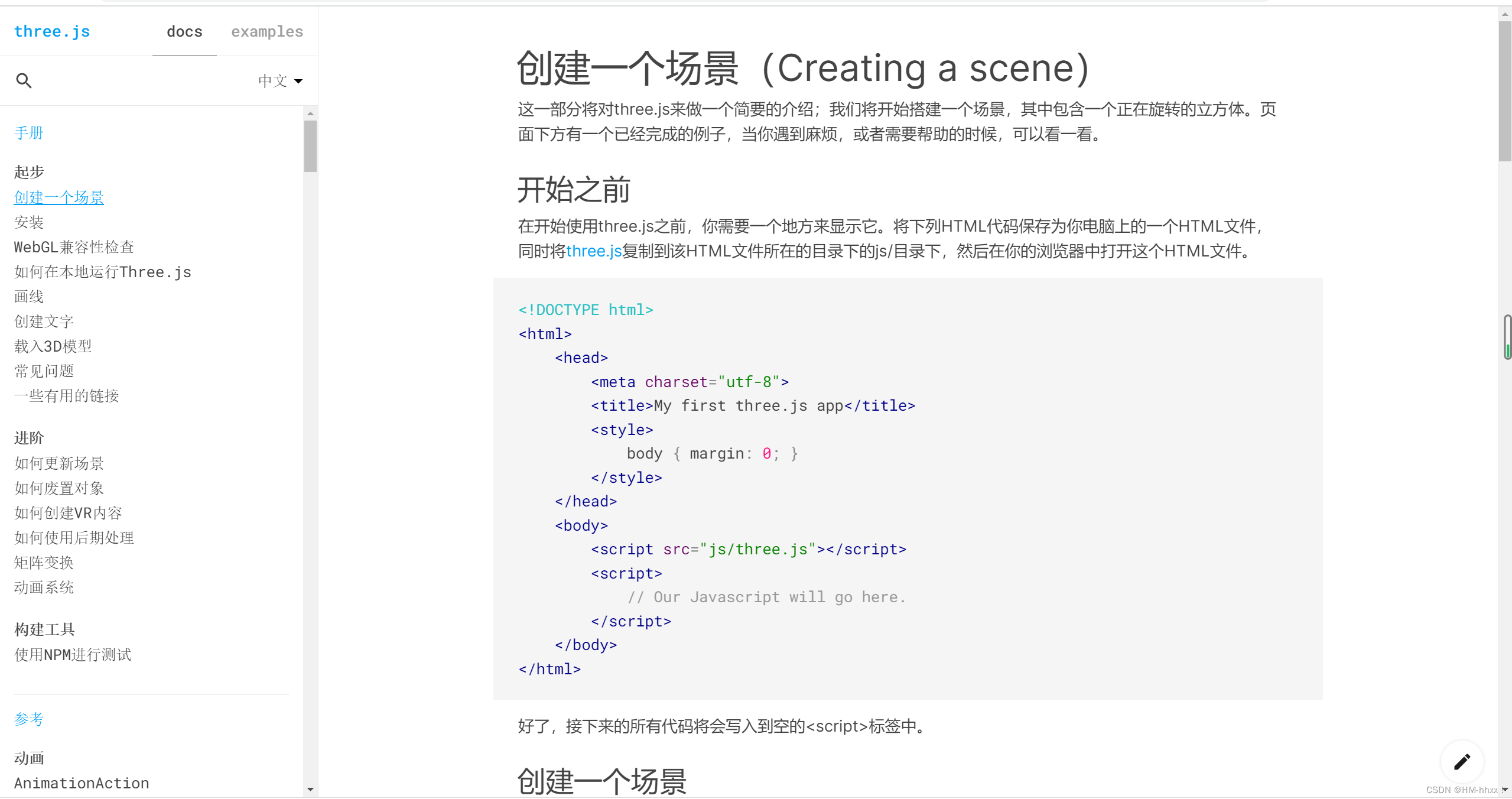The width and height of the screenshot is (1512, 799).
Task: Open 如何创建VR内容 guide
Action: tap(67, 513)
